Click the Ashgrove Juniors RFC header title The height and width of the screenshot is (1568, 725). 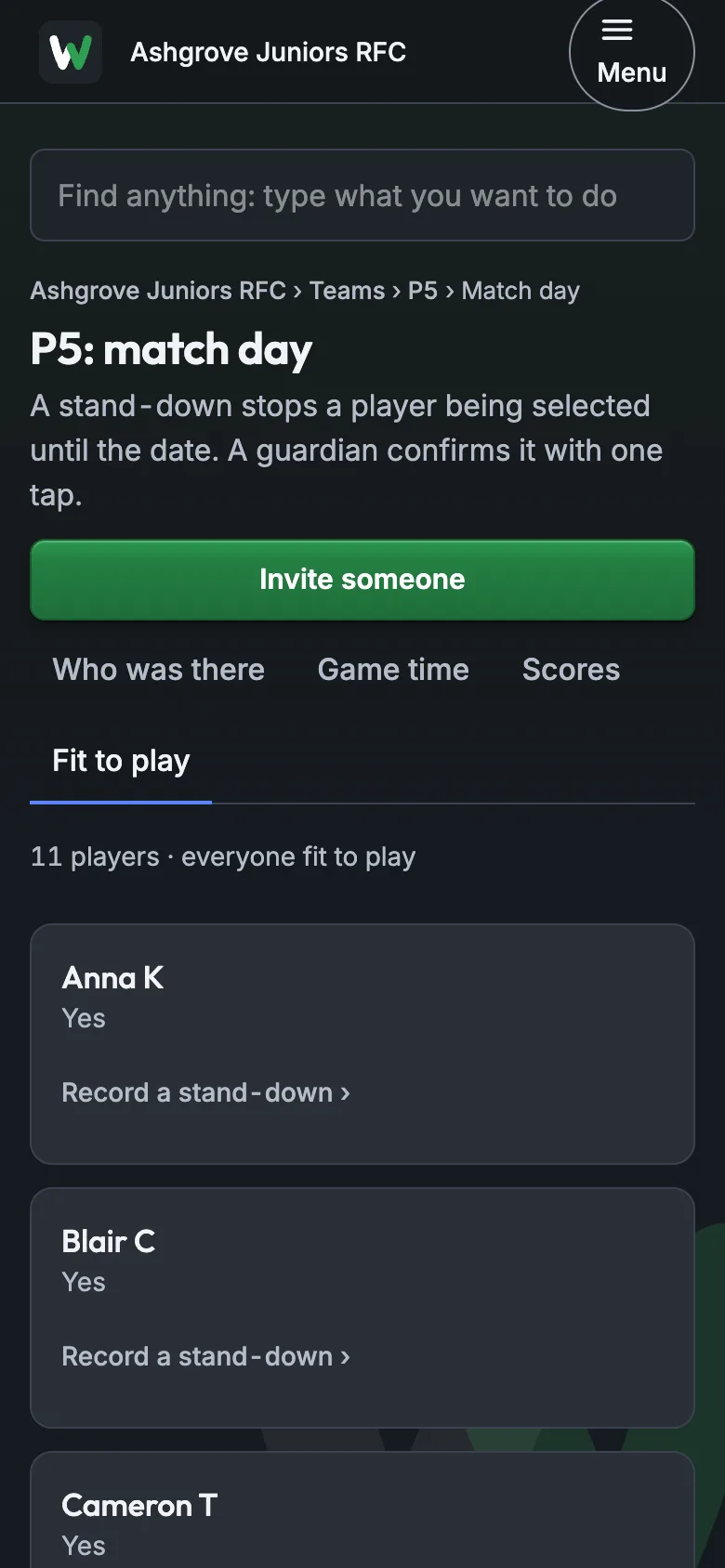click(268, 52)
